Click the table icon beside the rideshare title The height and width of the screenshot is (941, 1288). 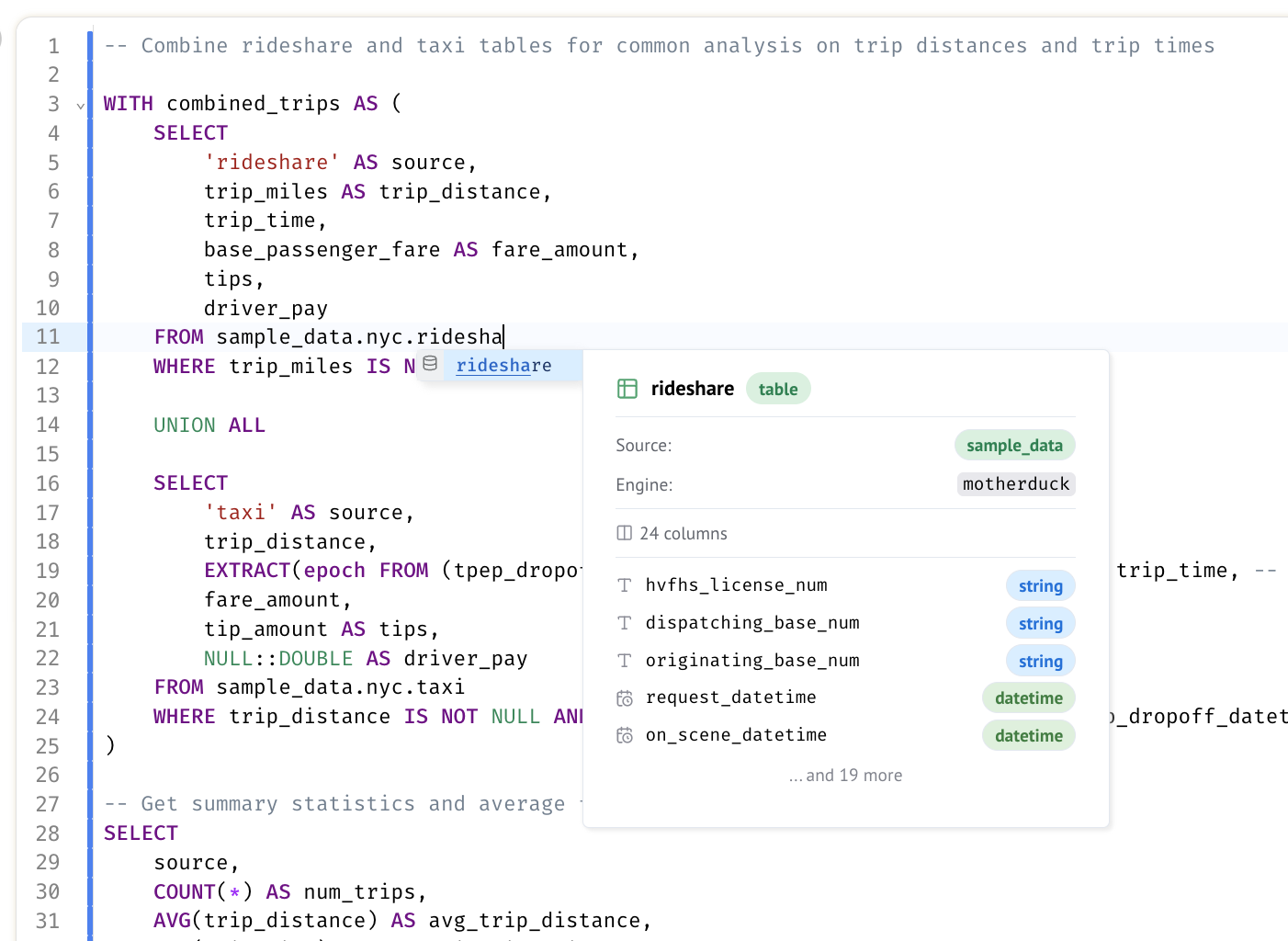coord(627,389)
